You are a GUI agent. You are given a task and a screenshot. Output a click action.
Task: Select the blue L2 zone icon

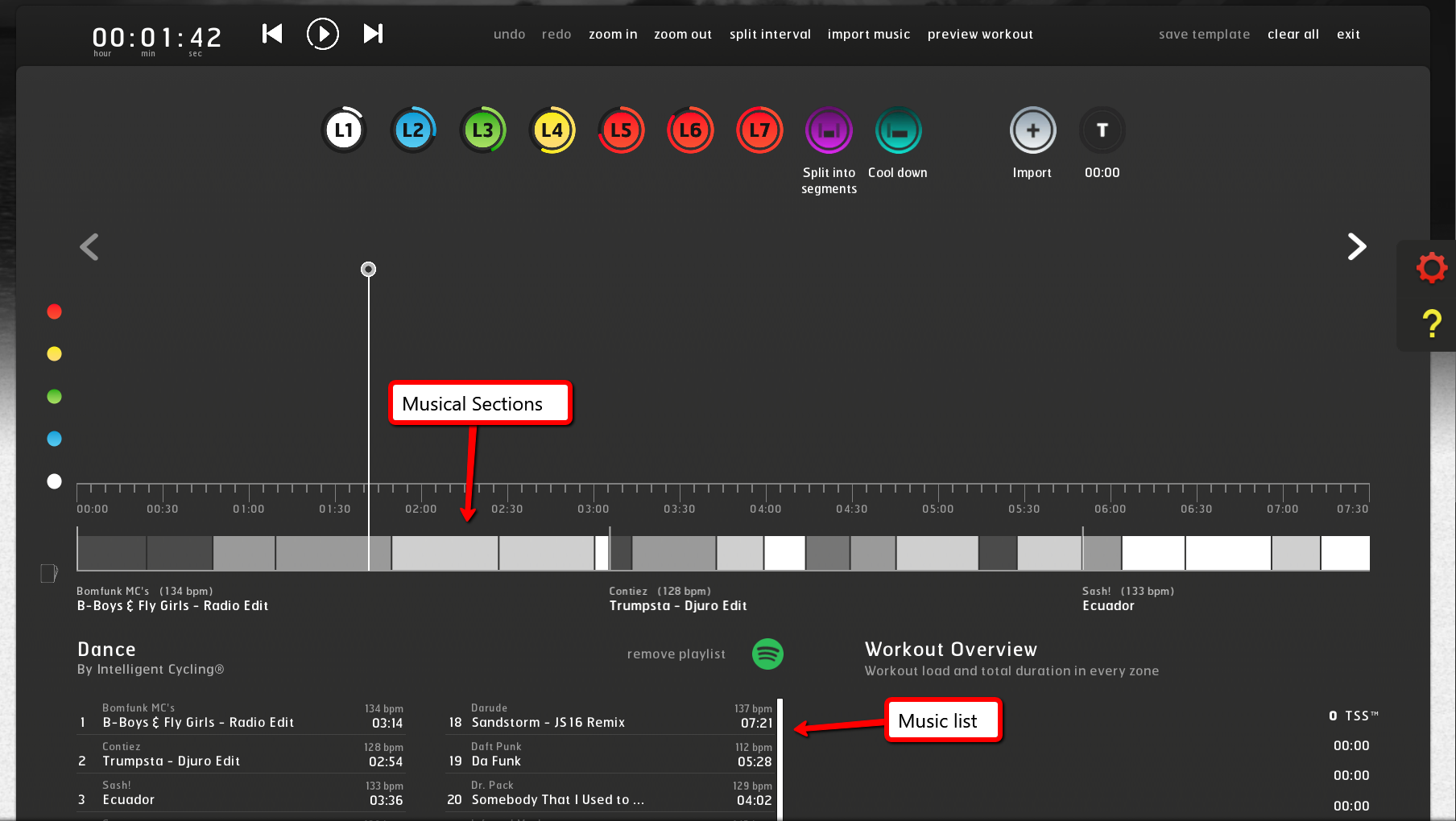click(x=413, y=130)
